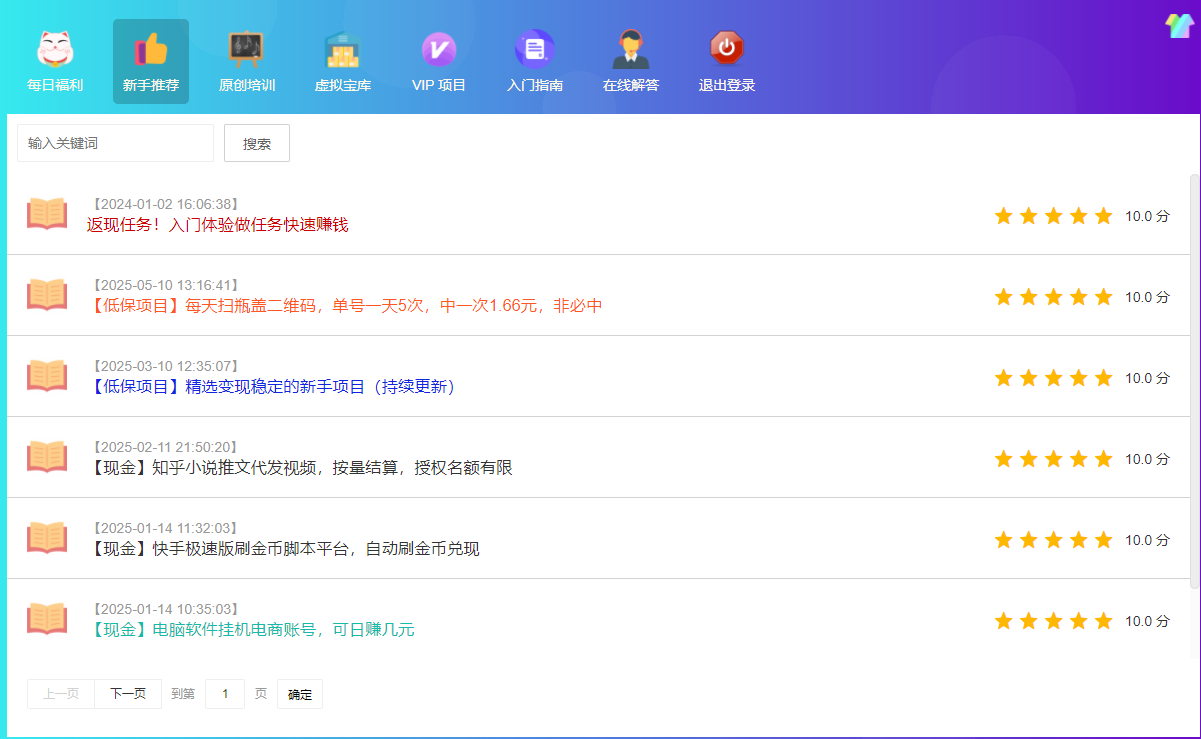Click the 搜索 button
The image size is (1201, 739).
257,143
